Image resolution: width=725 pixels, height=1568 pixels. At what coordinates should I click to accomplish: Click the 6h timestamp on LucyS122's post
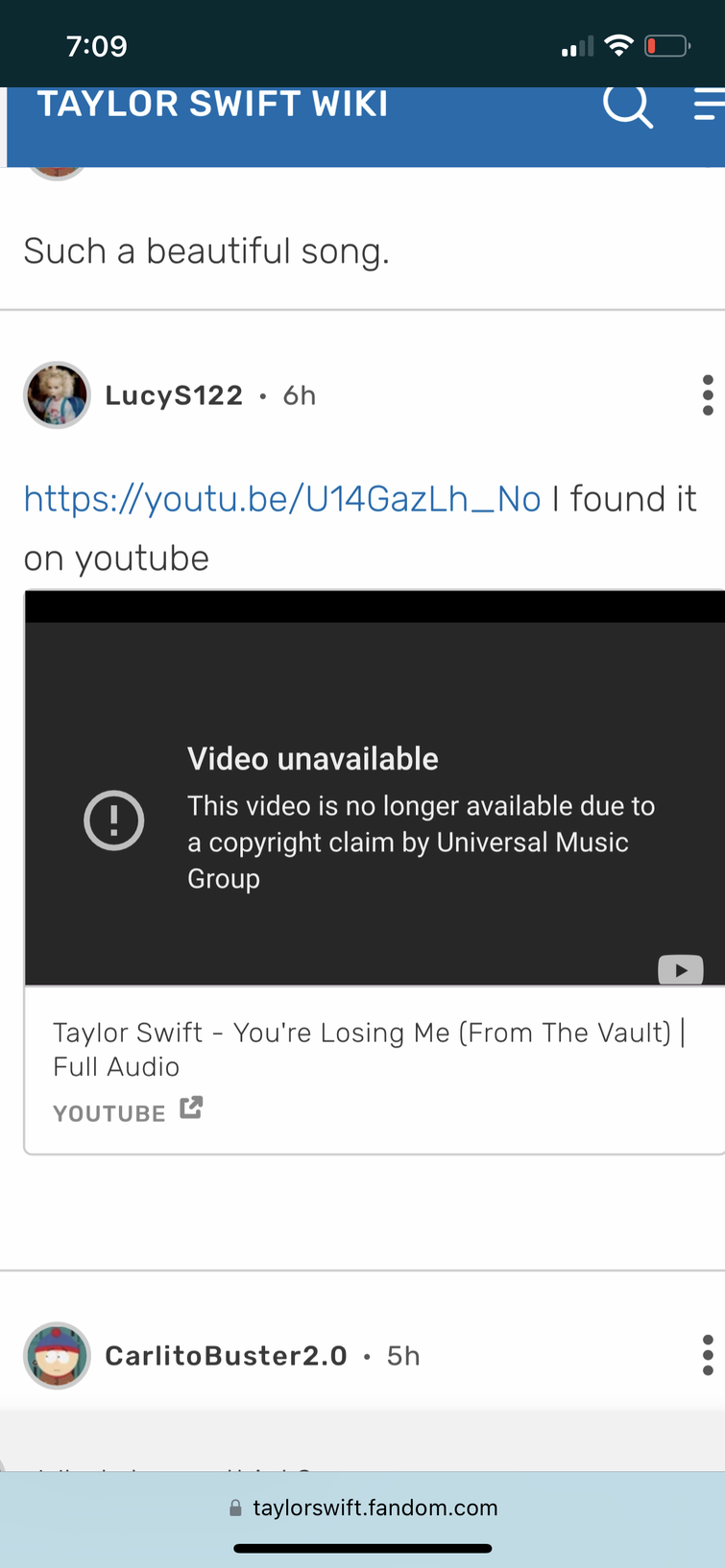pyautogui.click(x=300, y=395)
